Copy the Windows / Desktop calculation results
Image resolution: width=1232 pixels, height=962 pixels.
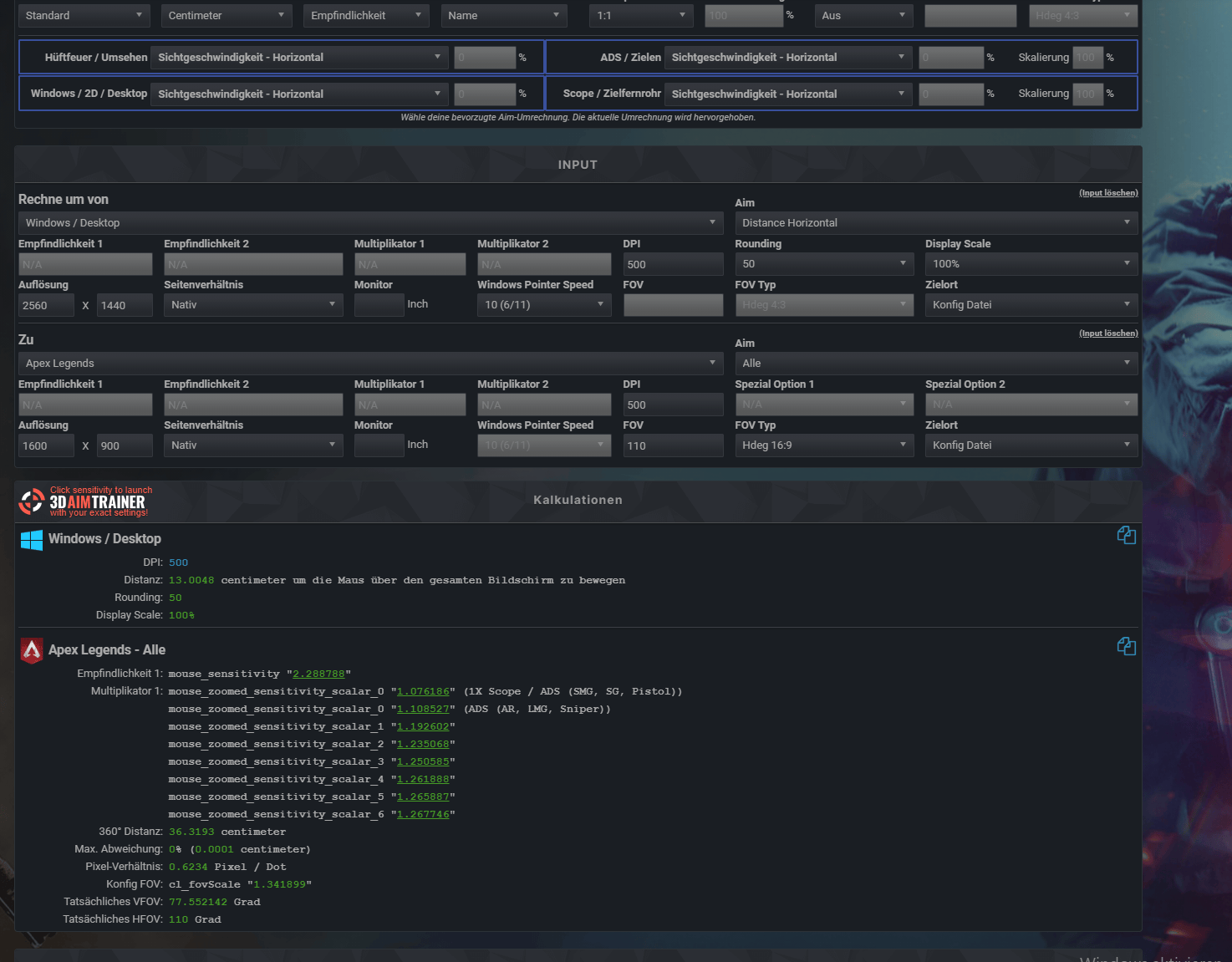1126,535
